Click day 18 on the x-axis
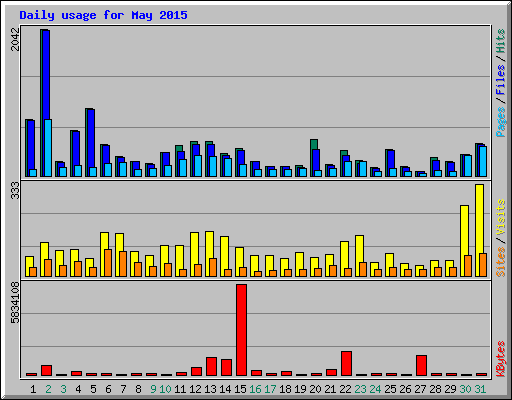This screenshot has width=512, height=400. tap(285, 389)
